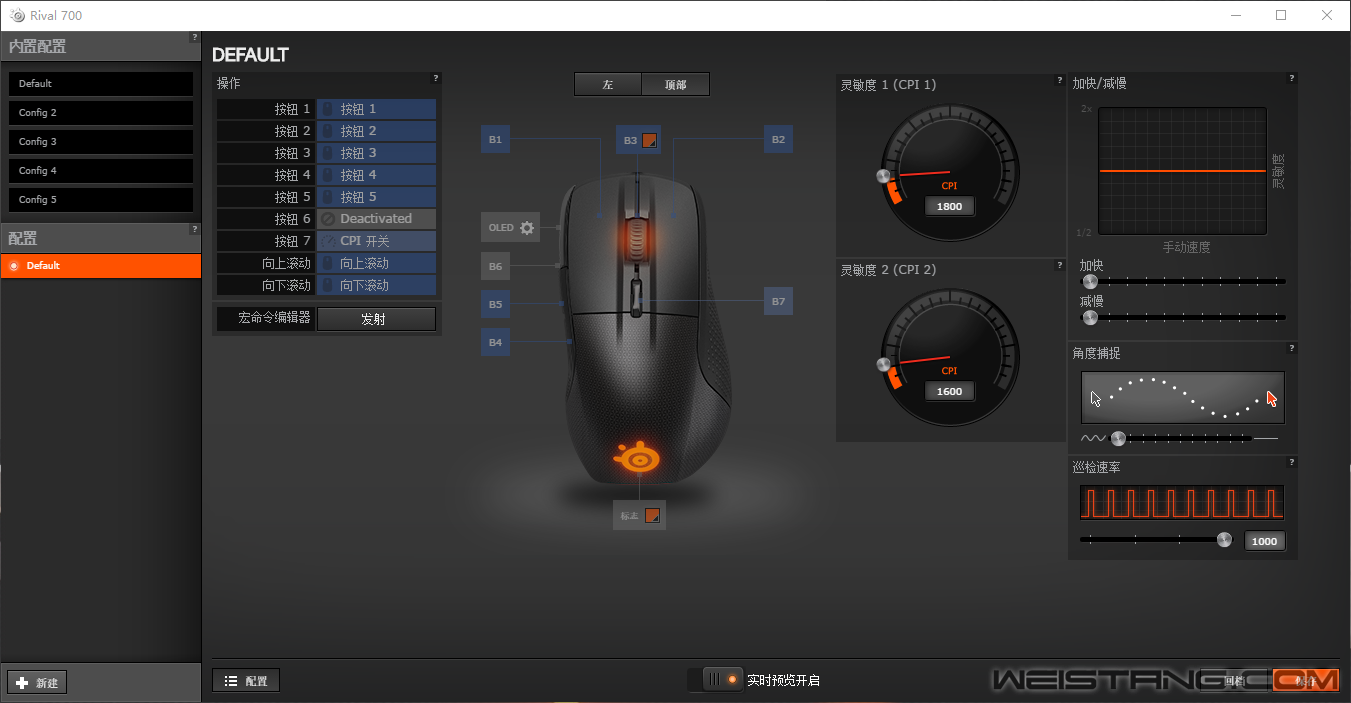This screenshot has height=703, width=1351.
Task: Switch to the 顶部 mouse view tab
Action: pos(675,85)
